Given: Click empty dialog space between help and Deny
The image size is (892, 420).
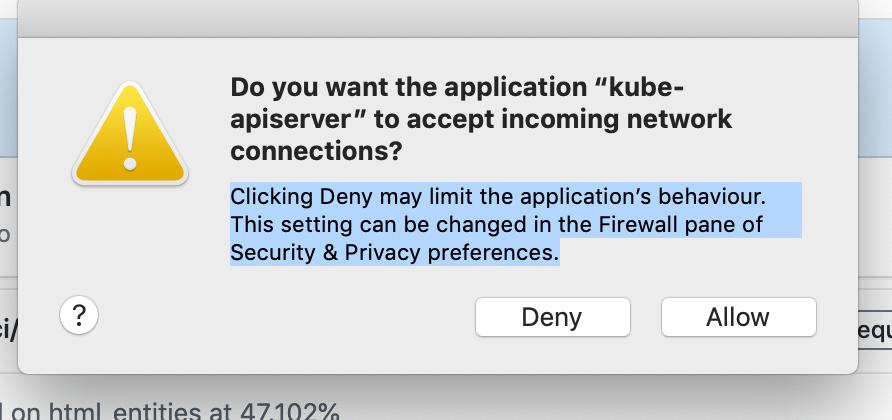Looking at the screenshot, I should (280, 317).
